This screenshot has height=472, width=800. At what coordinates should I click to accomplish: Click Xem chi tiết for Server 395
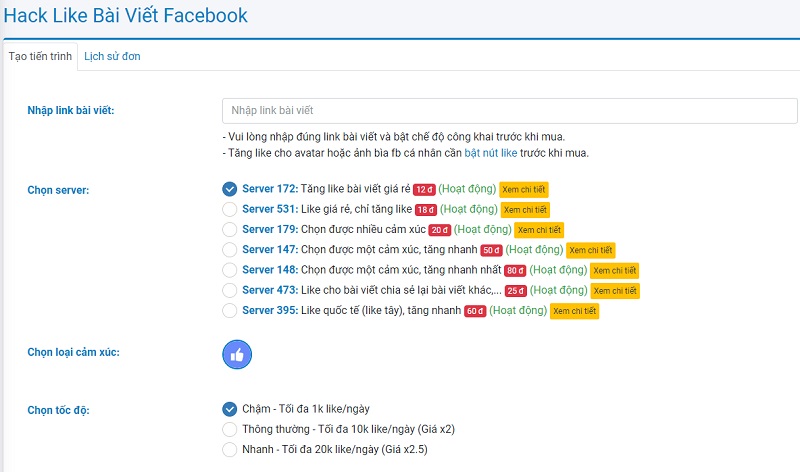coord(575,311)
